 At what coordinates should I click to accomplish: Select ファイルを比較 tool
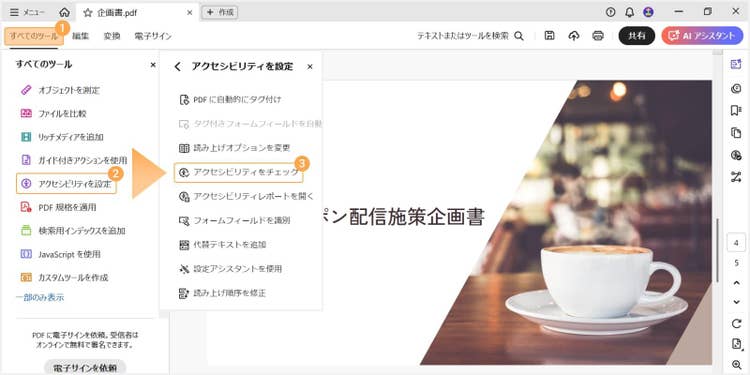point(54,113)
